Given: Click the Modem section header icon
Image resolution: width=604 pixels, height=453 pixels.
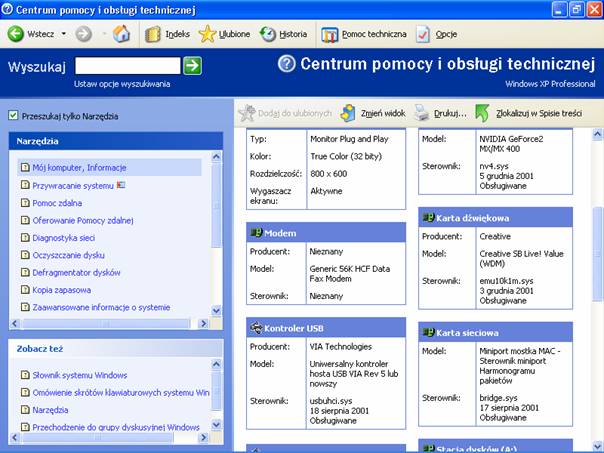Looking at the screenshot, I should pyautogui.click(x=256, y=232).
